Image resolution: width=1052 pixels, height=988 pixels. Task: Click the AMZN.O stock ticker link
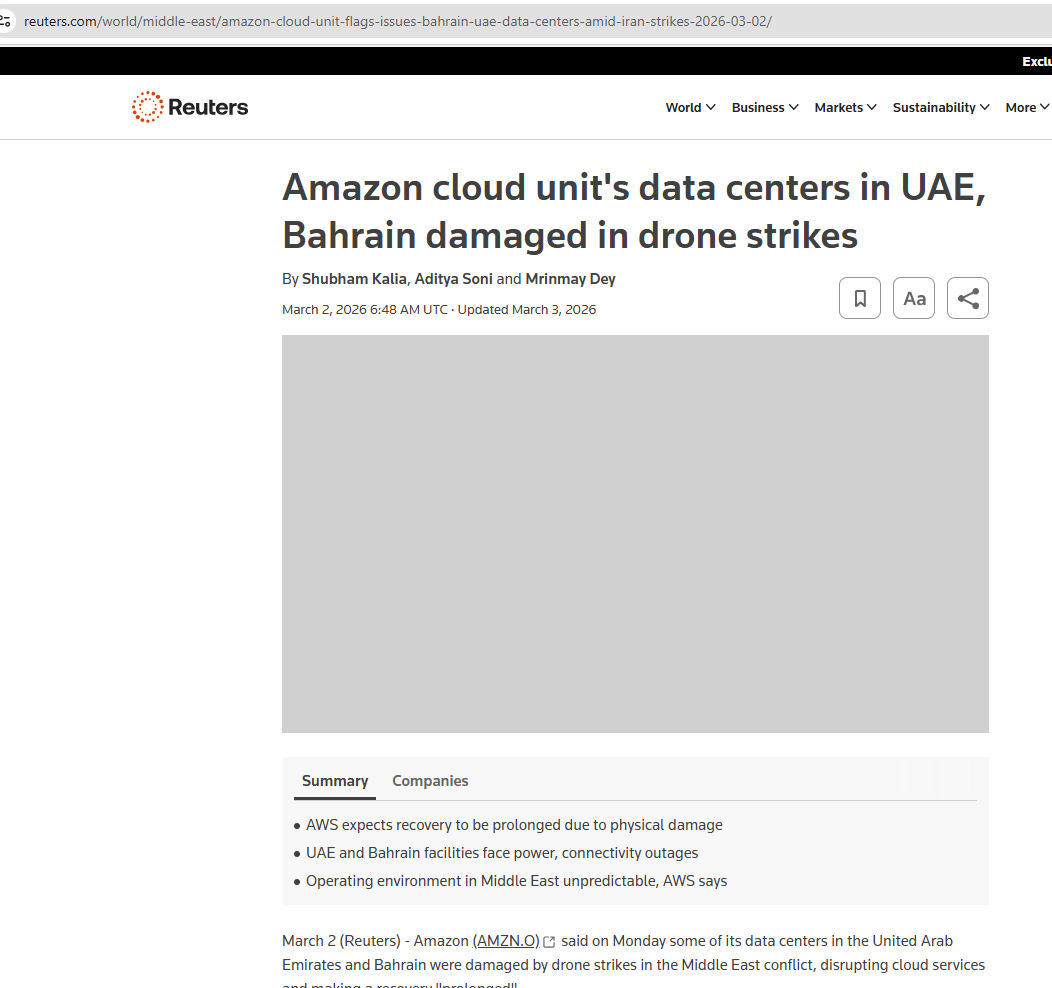[x=506, y=941]
